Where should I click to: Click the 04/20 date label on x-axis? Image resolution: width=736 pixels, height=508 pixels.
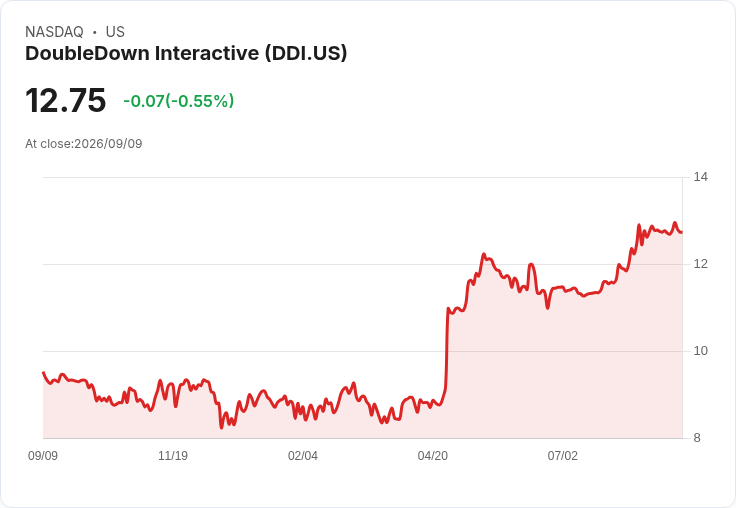433,455
